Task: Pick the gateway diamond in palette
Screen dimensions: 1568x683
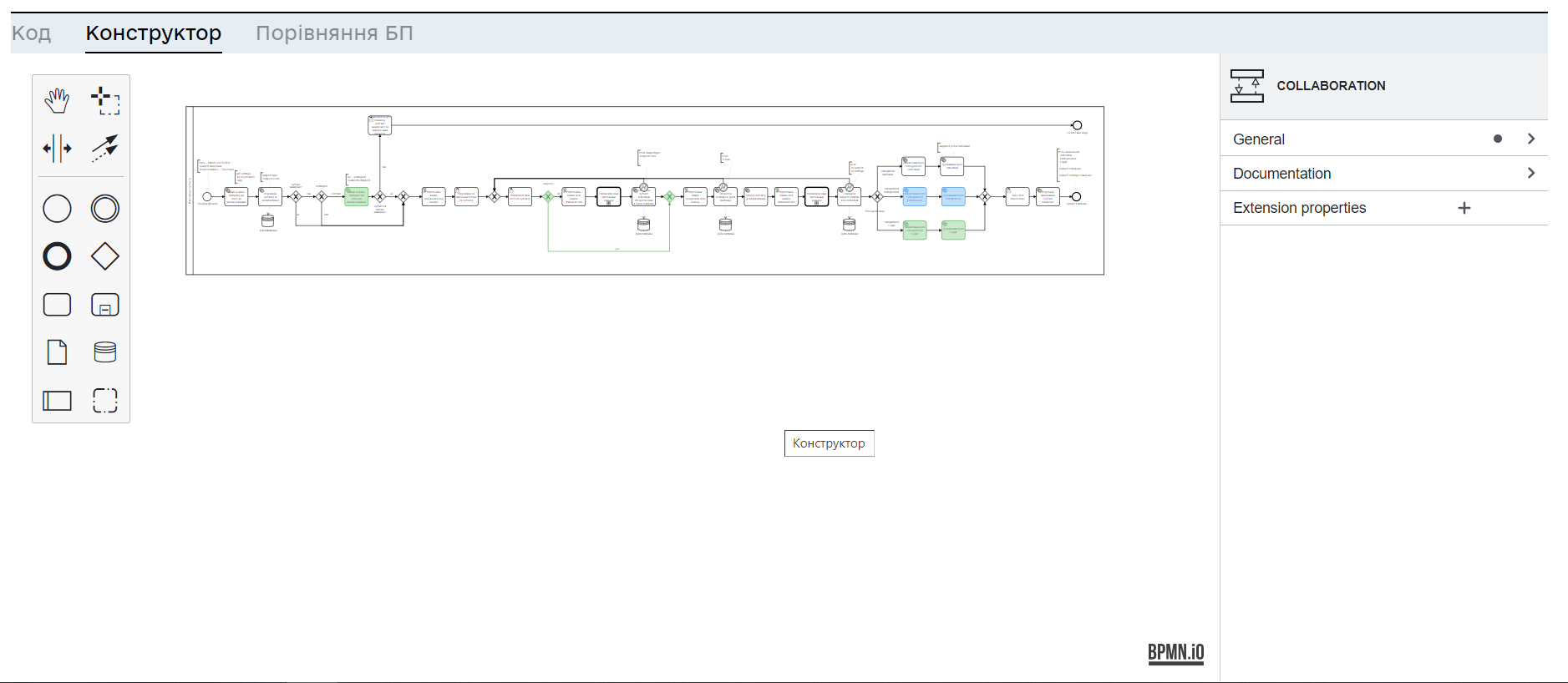Action: [105, 256]
